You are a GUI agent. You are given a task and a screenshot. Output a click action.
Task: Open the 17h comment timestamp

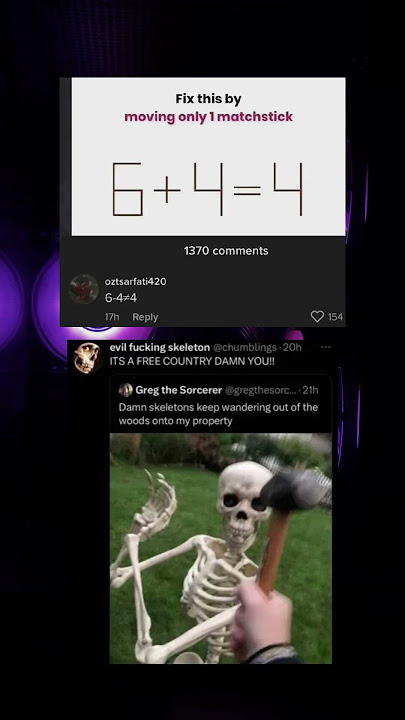pos(112,317)
